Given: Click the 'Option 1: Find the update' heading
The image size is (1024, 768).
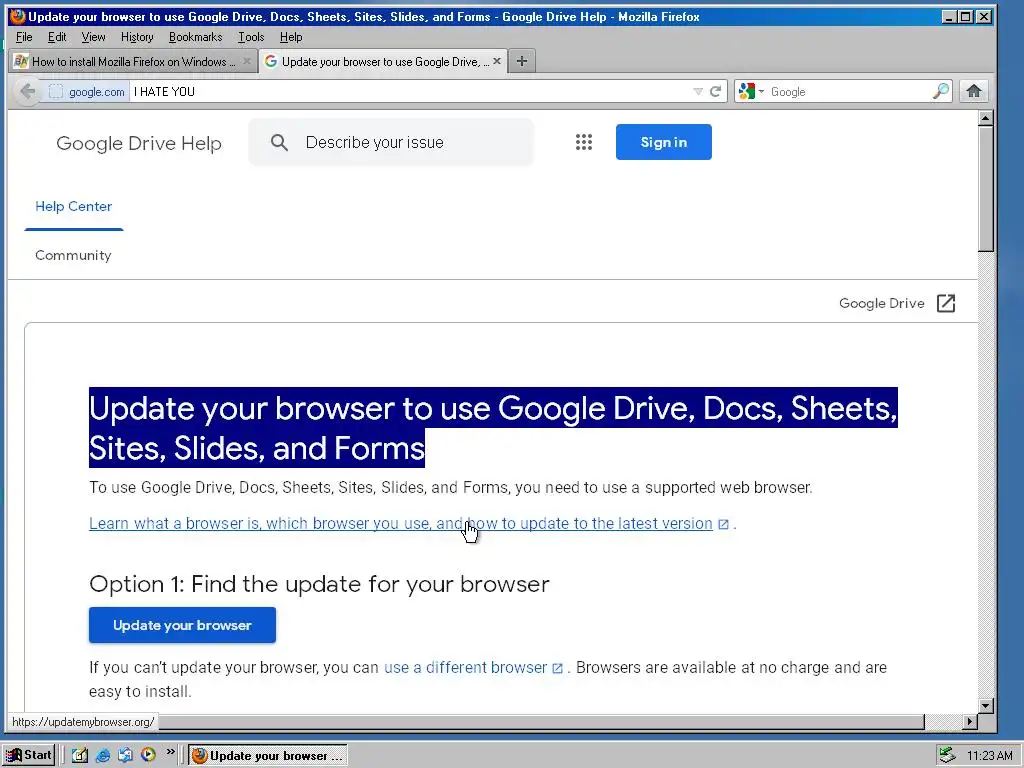Looking at the screenshot, I should coord(319,584).
